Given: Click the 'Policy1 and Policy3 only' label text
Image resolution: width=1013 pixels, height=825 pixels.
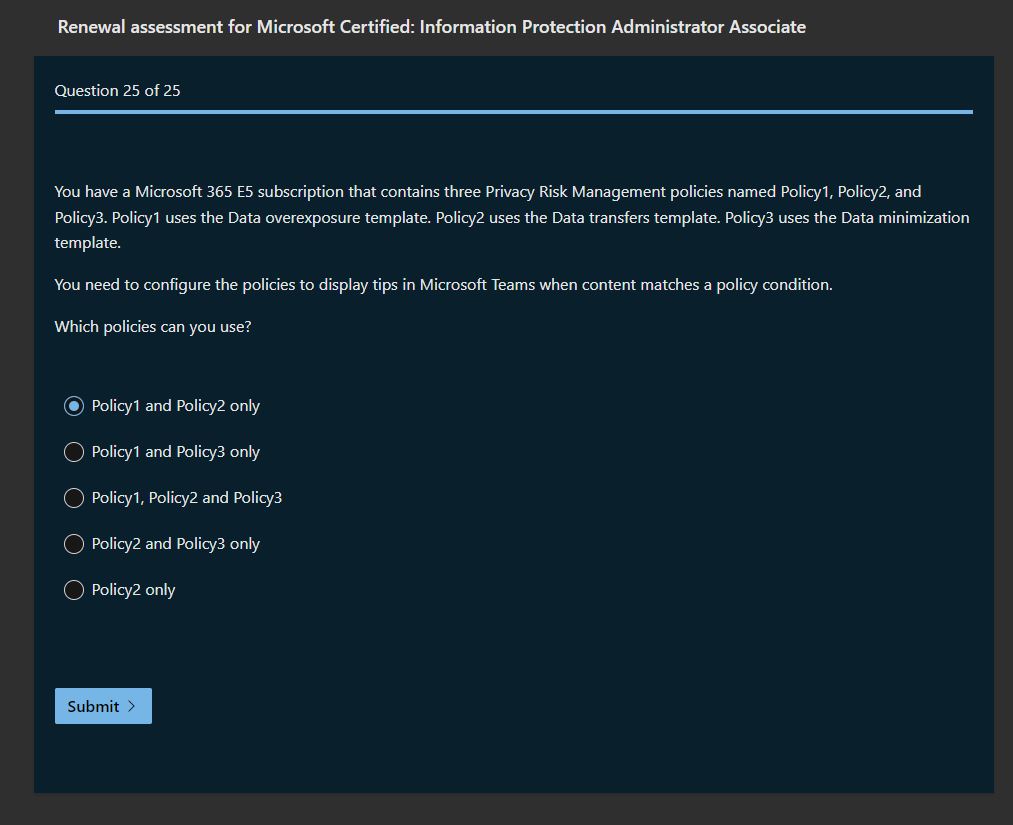Looking at the screenshot, I should coord(175,452).
